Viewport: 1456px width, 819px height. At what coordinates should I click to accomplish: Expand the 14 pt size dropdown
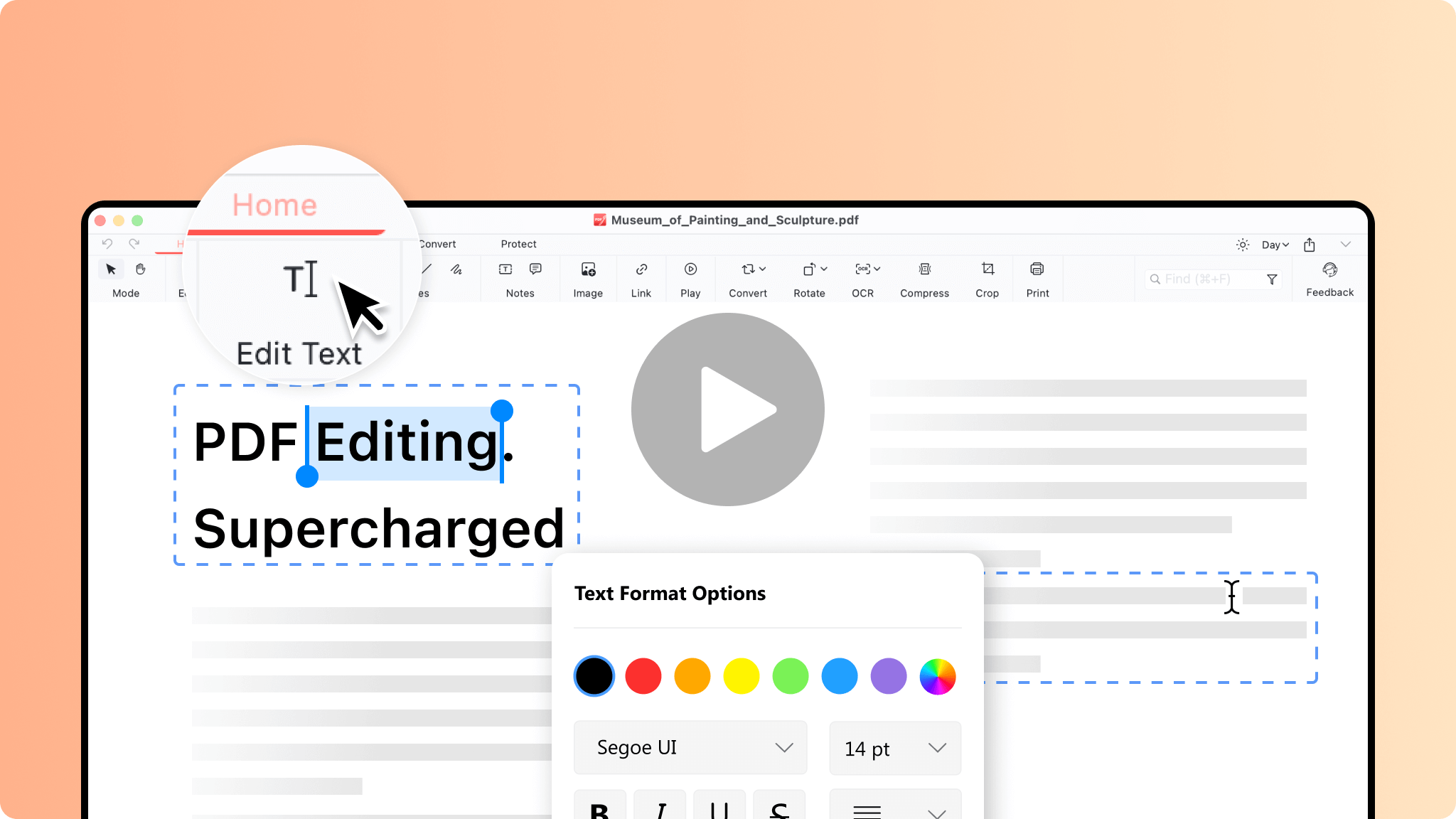[894, 749]
